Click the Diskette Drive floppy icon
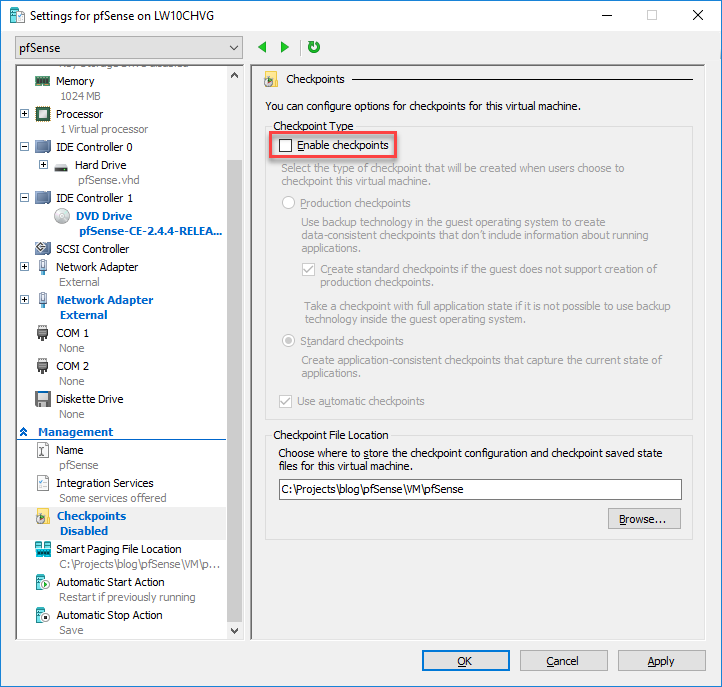 [x=43, y=399]
